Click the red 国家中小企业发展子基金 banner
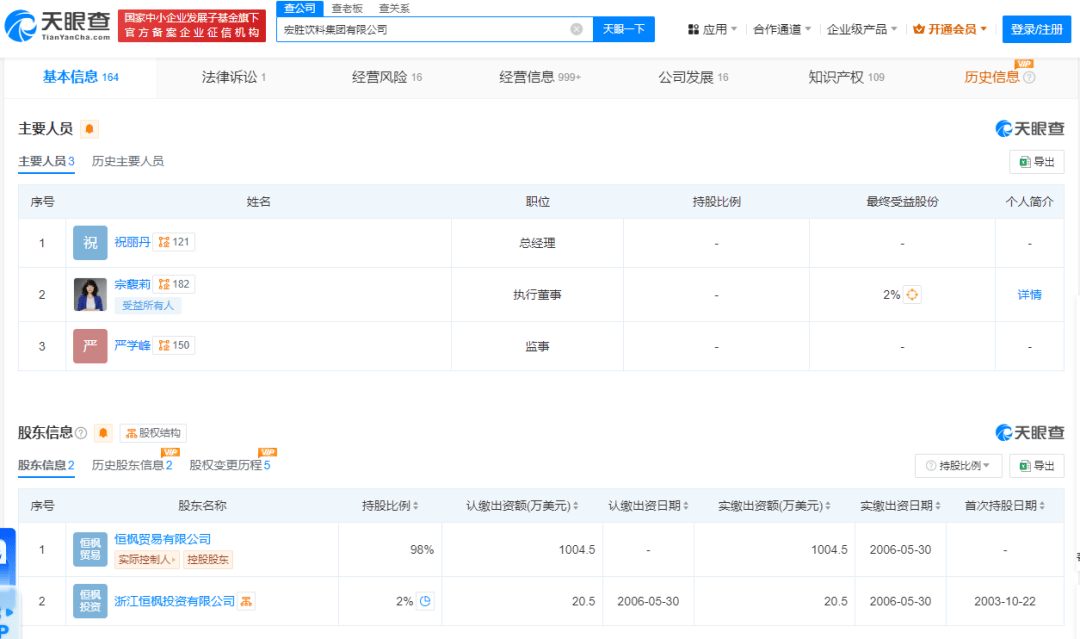This screenshot has width=1080, height=639. coord(191,25)
